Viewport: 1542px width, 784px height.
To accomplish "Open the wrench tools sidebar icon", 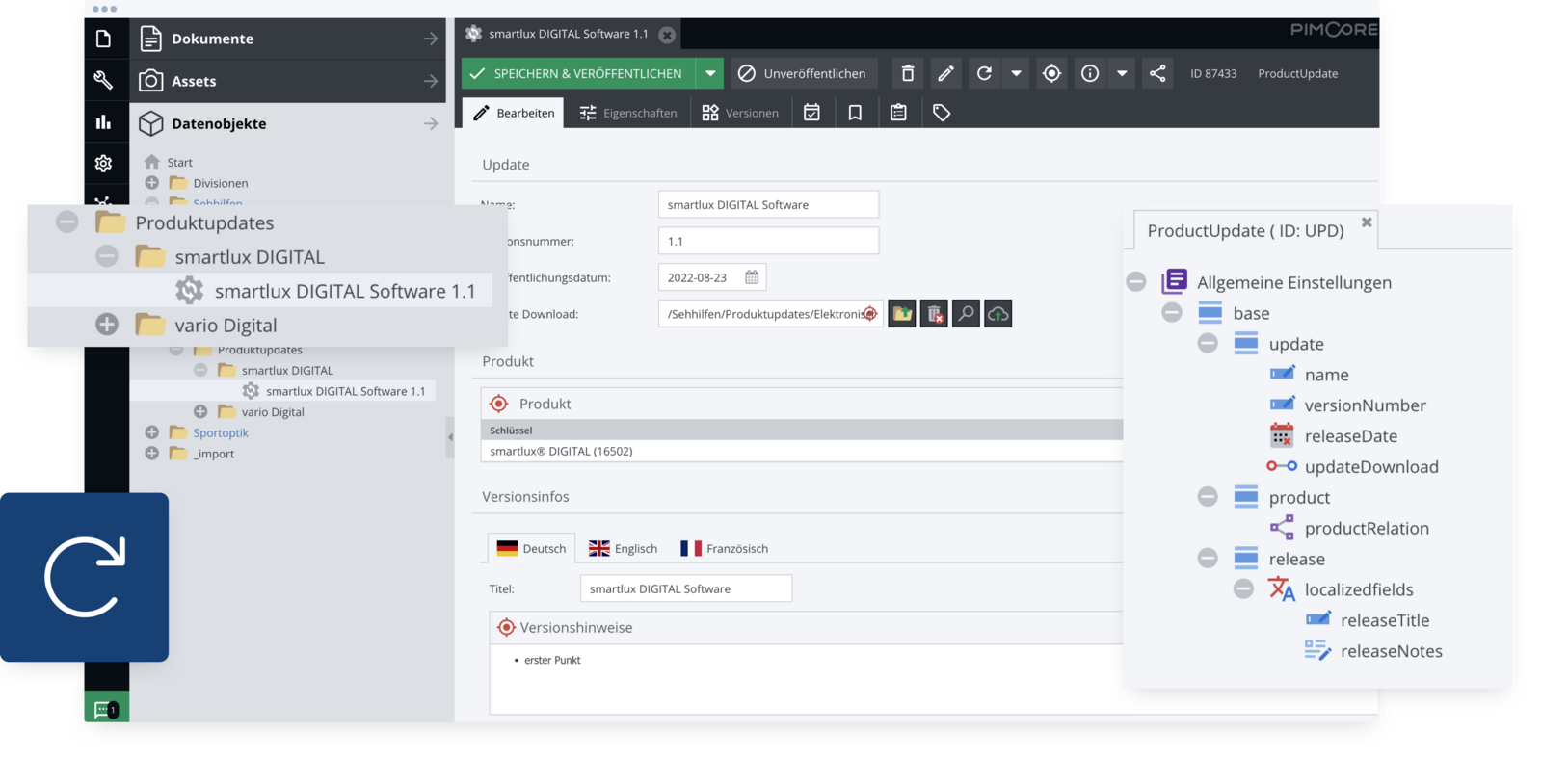I will click(x=103, y=80).
